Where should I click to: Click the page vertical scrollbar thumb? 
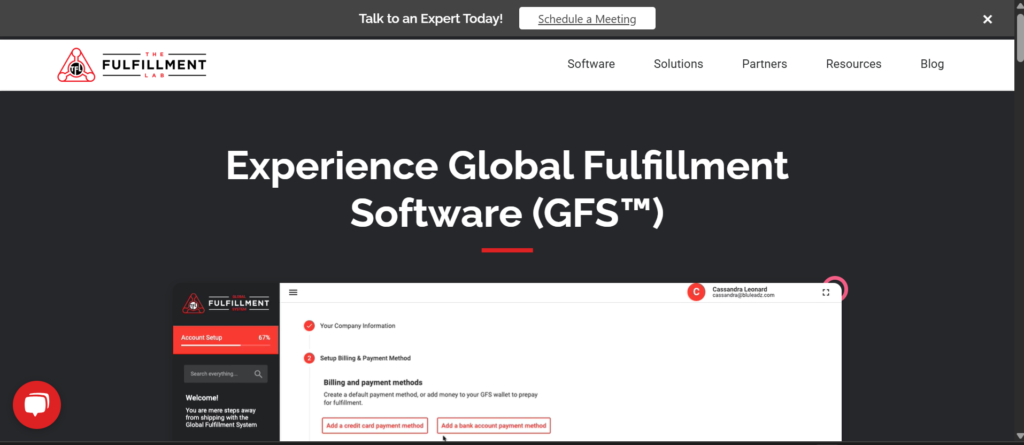1019,37
